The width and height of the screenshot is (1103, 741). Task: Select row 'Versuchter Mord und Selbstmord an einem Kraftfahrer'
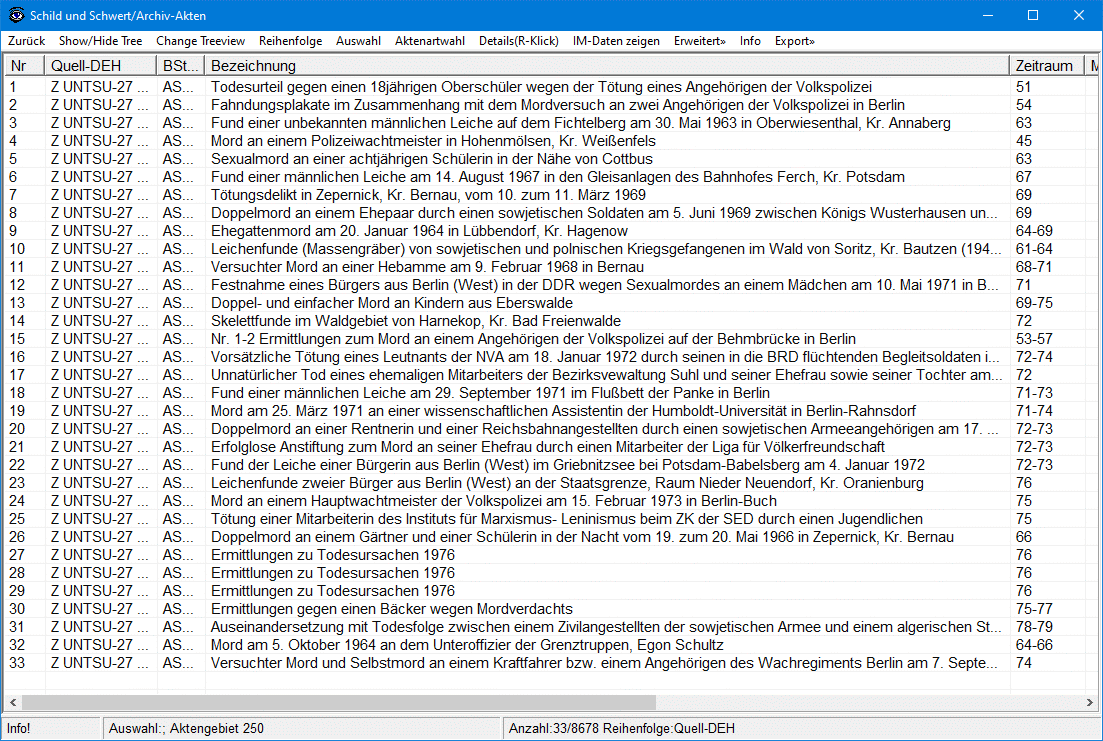pos(550,663)
